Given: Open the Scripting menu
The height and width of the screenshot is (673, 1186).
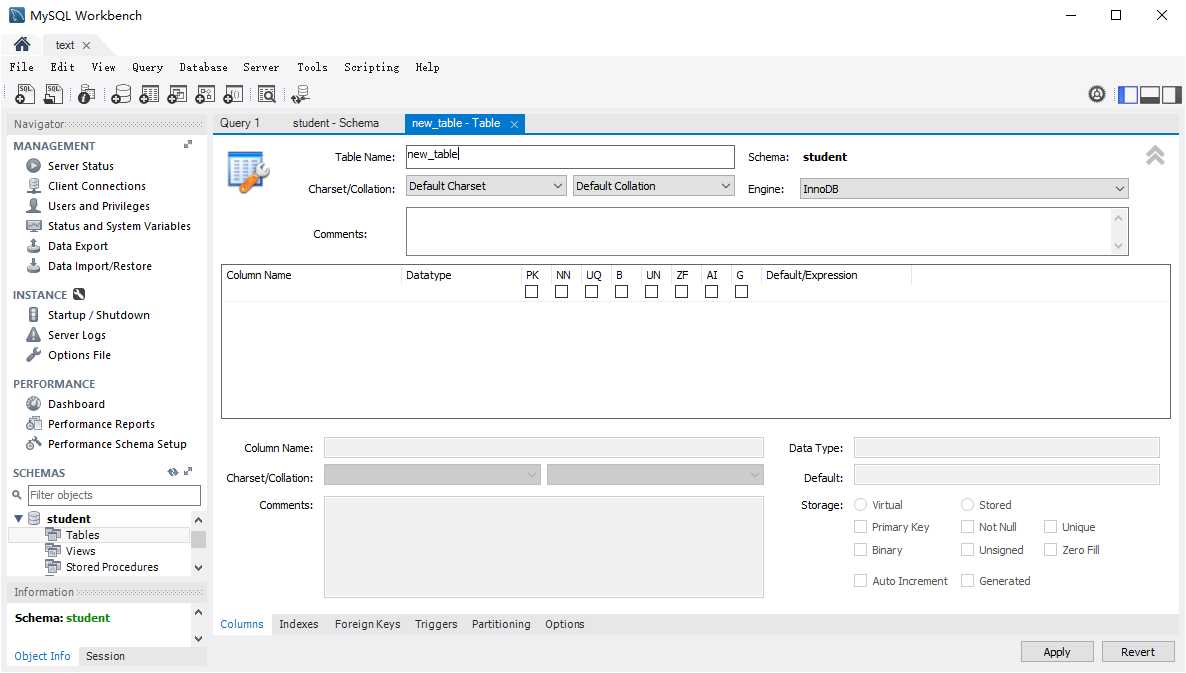Looking at the screenshot, I should tap(371, 67).
